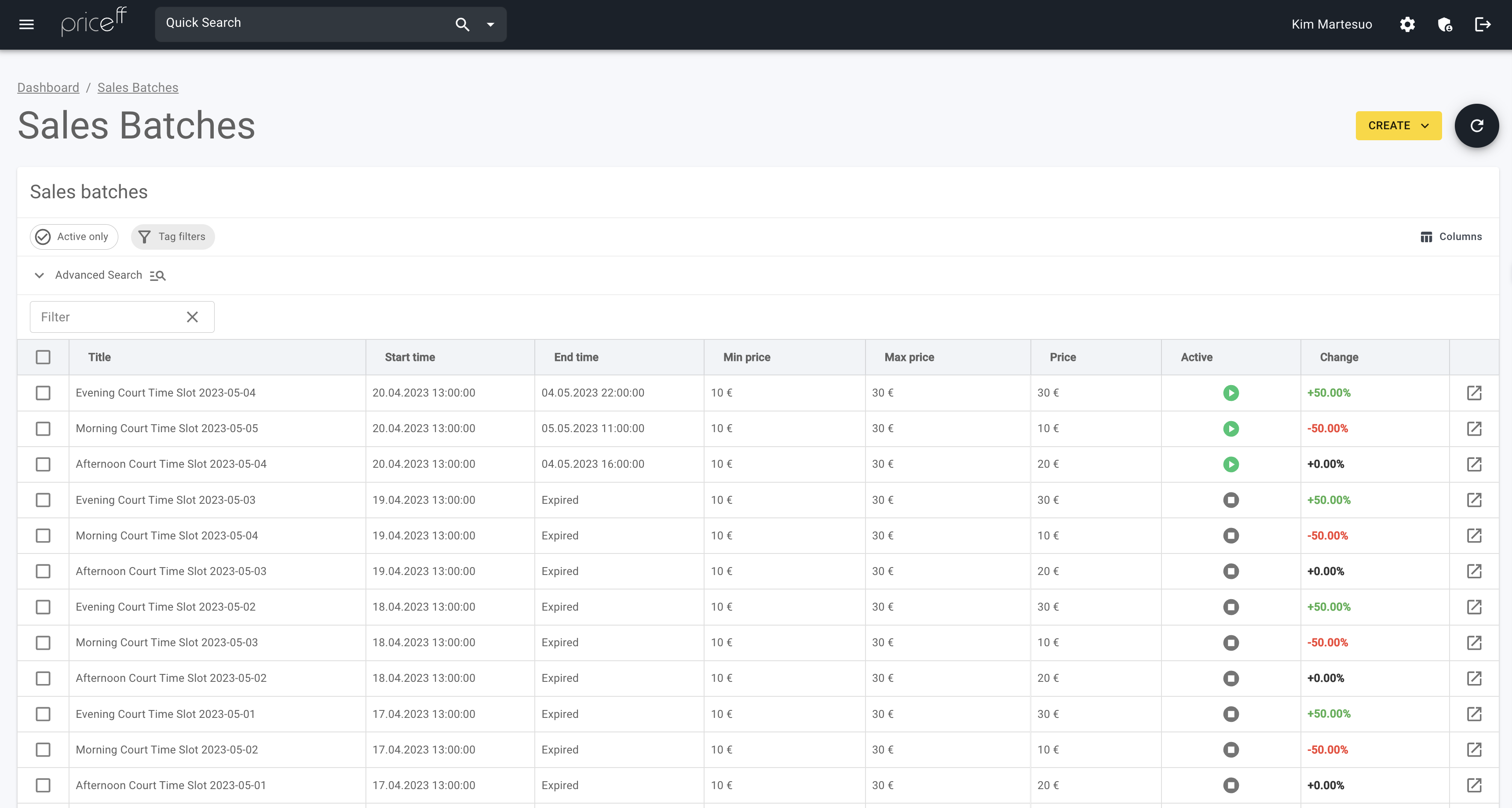Click green active icon for Afternoon Court 2023-05-04
Image resolution: width=1512 pixels, height=808 pixels.
[1231, 464]
